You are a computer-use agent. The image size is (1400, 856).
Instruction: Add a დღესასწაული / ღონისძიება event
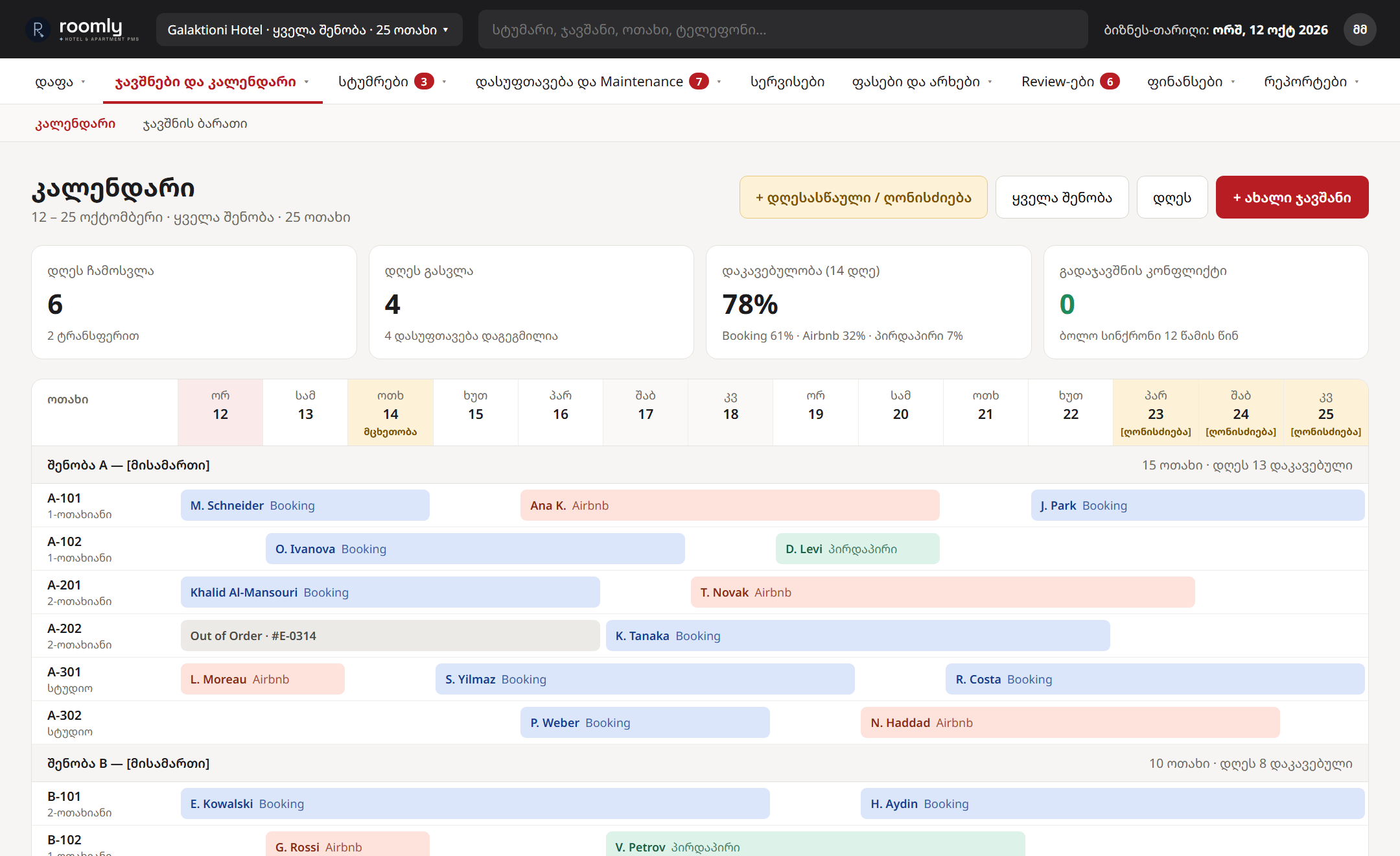[x=863, y=197]
